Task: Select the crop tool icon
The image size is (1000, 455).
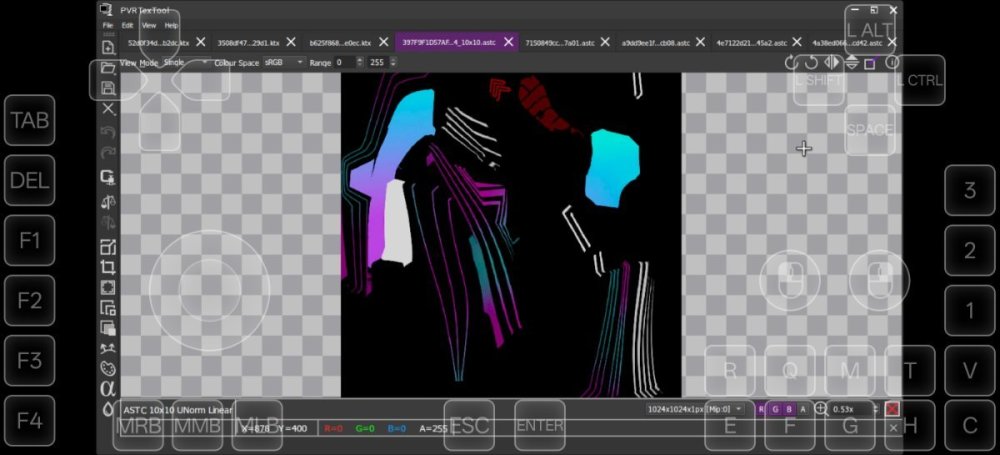Action: click(108, 267)
